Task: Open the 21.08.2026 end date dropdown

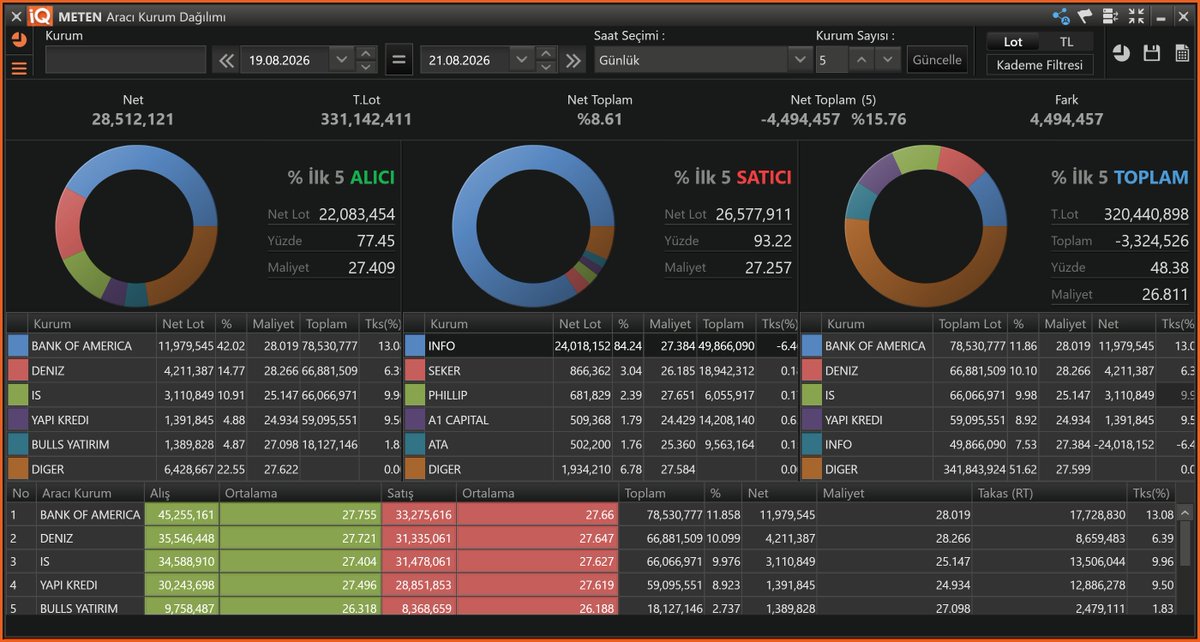Action: [x=521, y=60]
